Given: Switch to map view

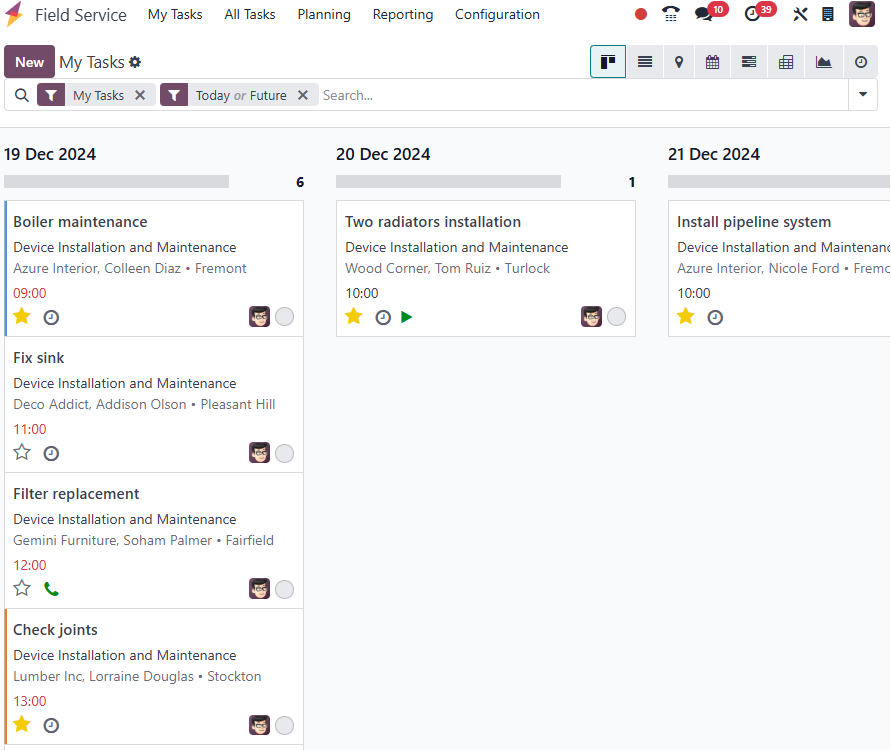Looking at the screenshot, I should click(679, 62).
